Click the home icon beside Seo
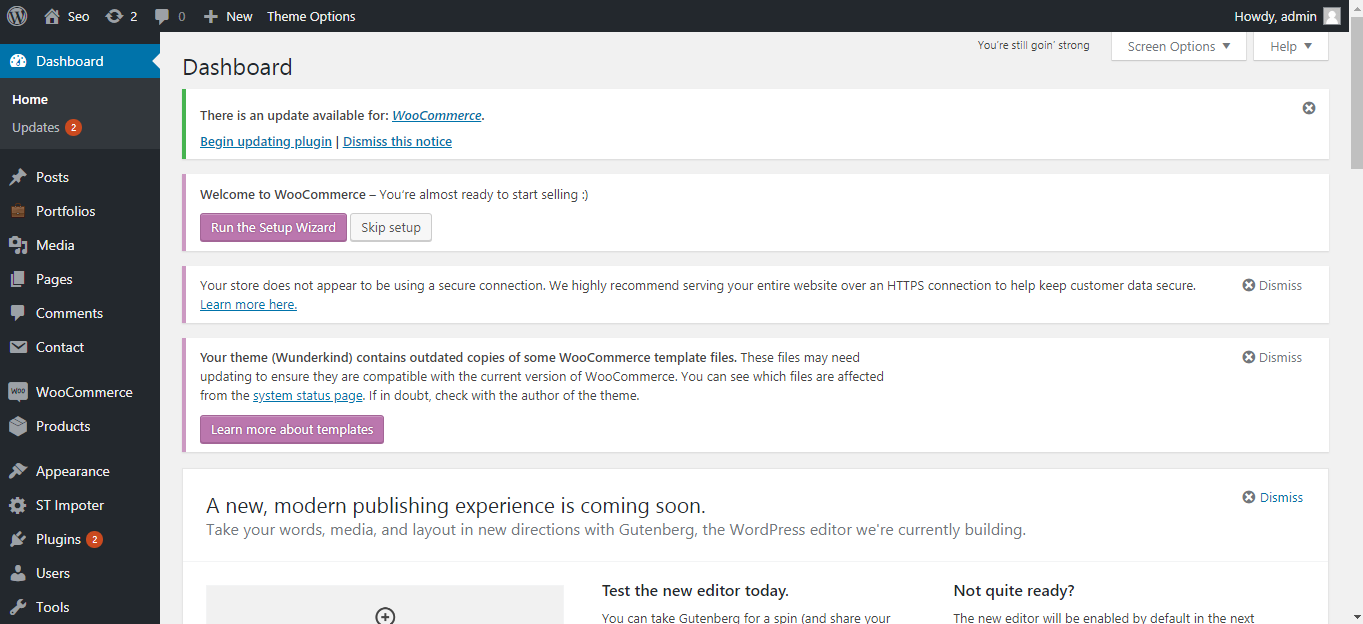1363x624 pixels. pos(52,16)
